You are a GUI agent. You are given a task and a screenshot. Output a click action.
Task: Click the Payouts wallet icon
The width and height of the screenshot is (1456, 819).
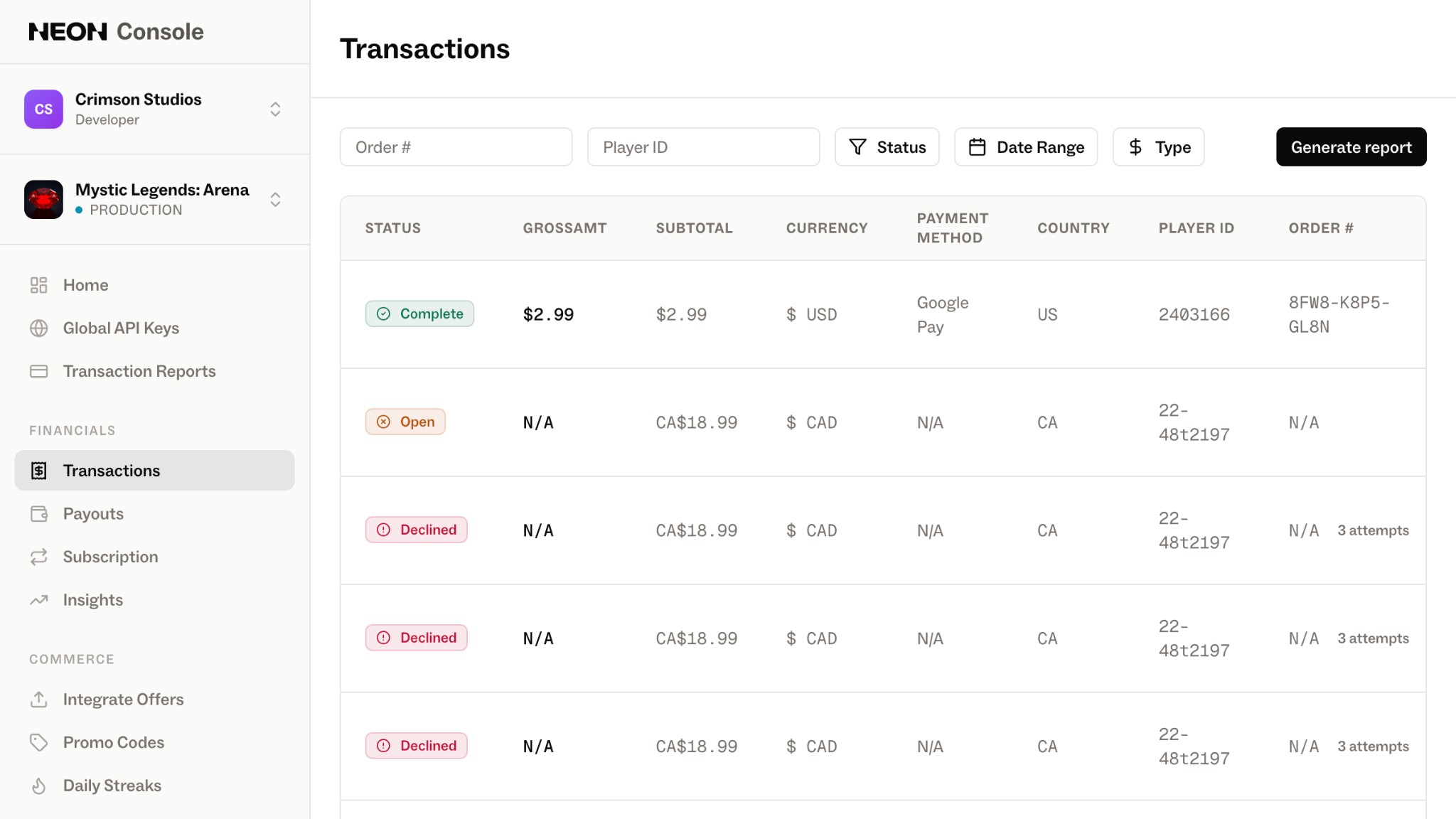pos(39,513)
